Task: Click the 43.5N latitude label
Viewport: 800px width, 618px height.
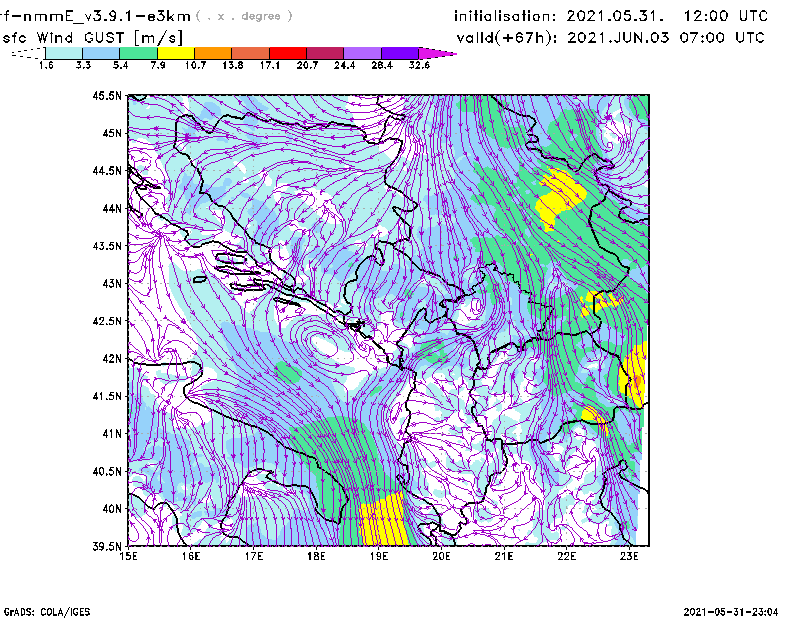Action: coord(107,246)
